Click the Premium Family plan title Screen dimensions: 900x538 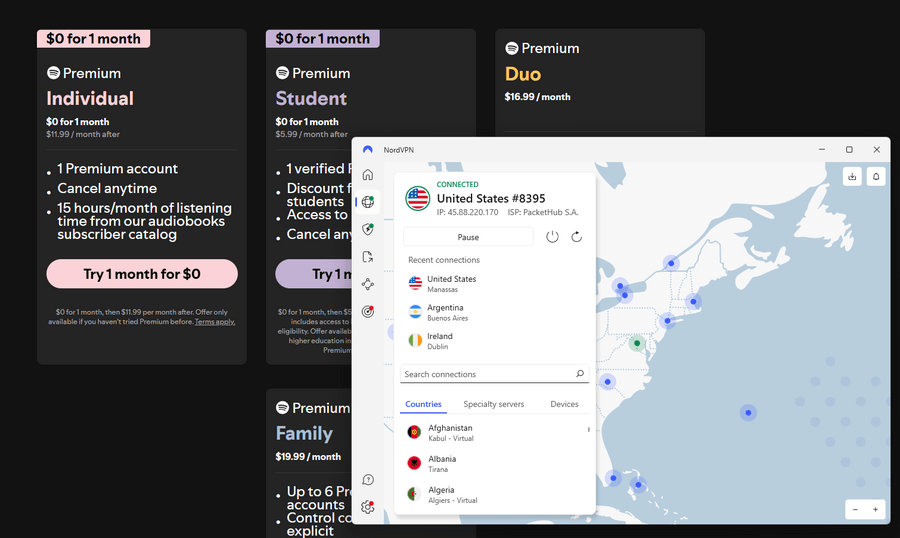coord(304,433)
